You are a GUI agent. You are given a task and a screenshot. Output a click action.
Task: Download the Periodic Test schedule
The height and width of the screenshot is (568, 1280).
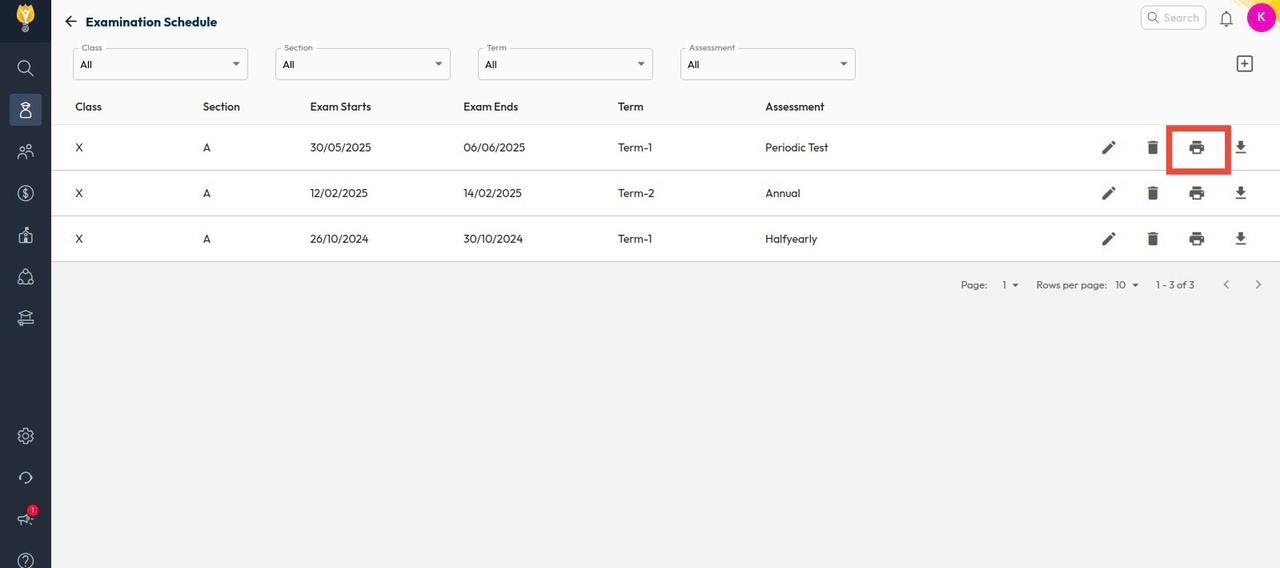coord(1240,148)
